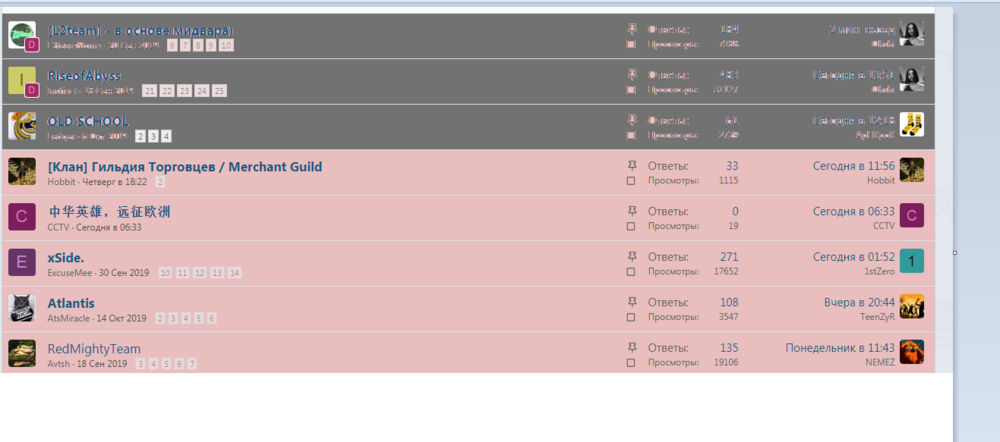Click the pin icon in the xSide. row
Image resolution: width=1000 pixels, height=442 pixels.
631,256
